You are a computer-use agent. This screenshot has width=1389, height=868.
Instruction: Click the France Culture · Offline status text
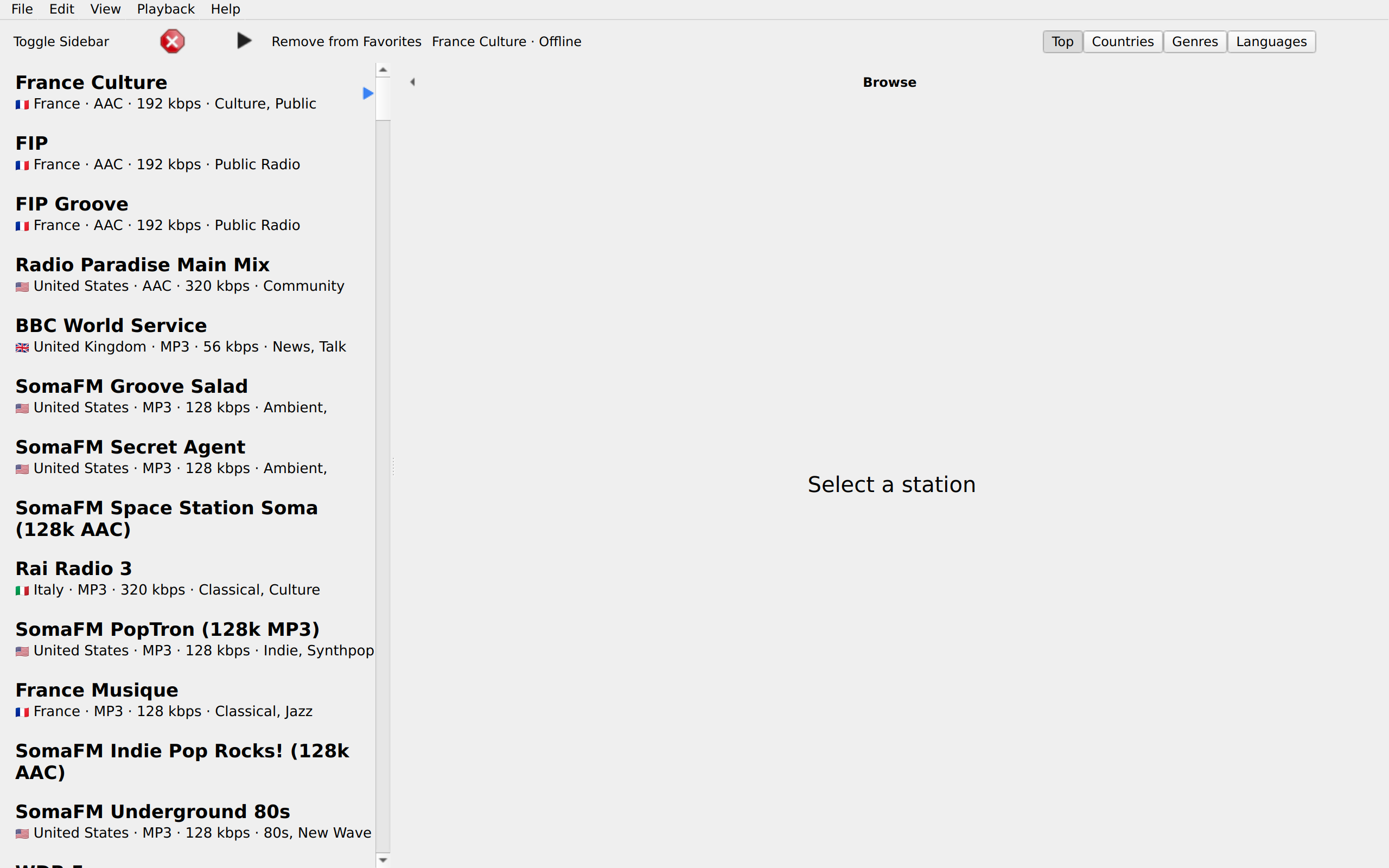tap(506, 41)
